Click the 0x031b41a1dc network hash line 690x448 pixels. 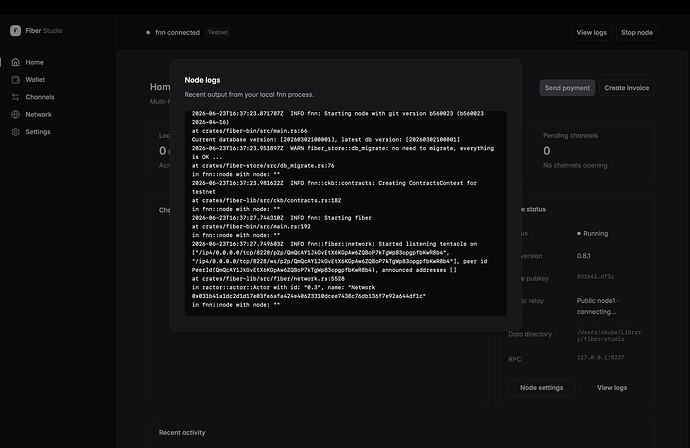tap(309, 296)
